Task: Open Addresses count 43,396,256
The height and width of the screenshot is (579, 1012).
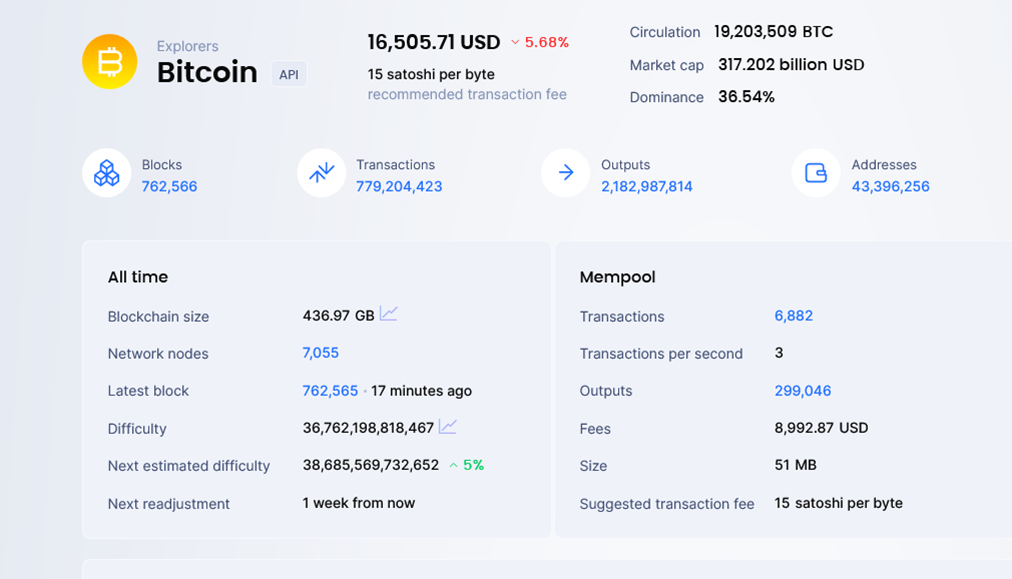Action: (x=891, y=187)
